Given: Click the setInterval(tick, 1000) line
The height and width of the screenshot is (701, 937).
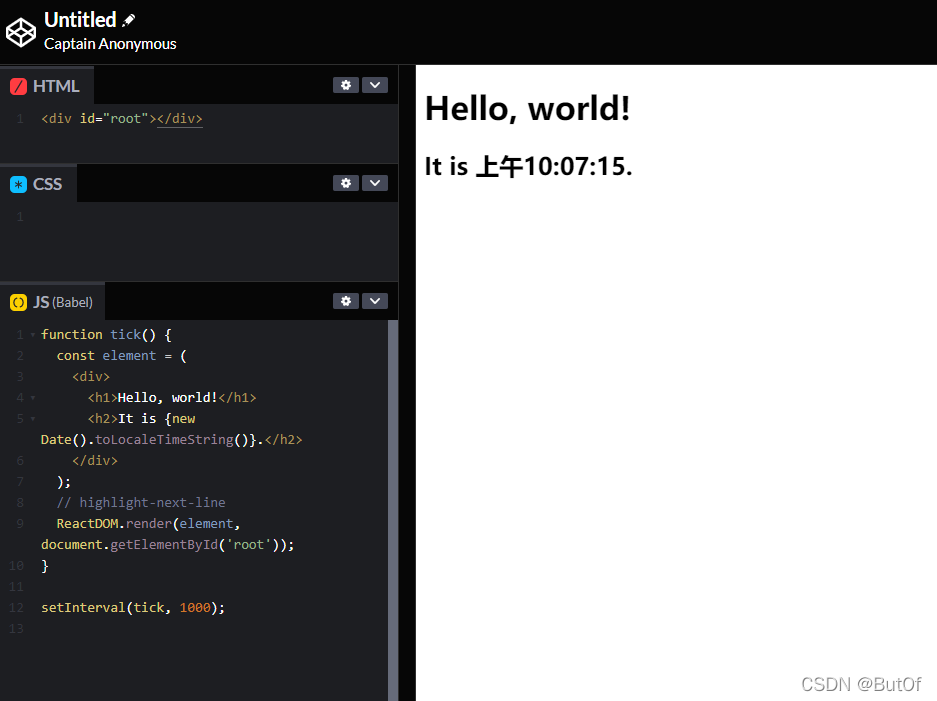Looking at the screenshot, I should coord(133,608).
